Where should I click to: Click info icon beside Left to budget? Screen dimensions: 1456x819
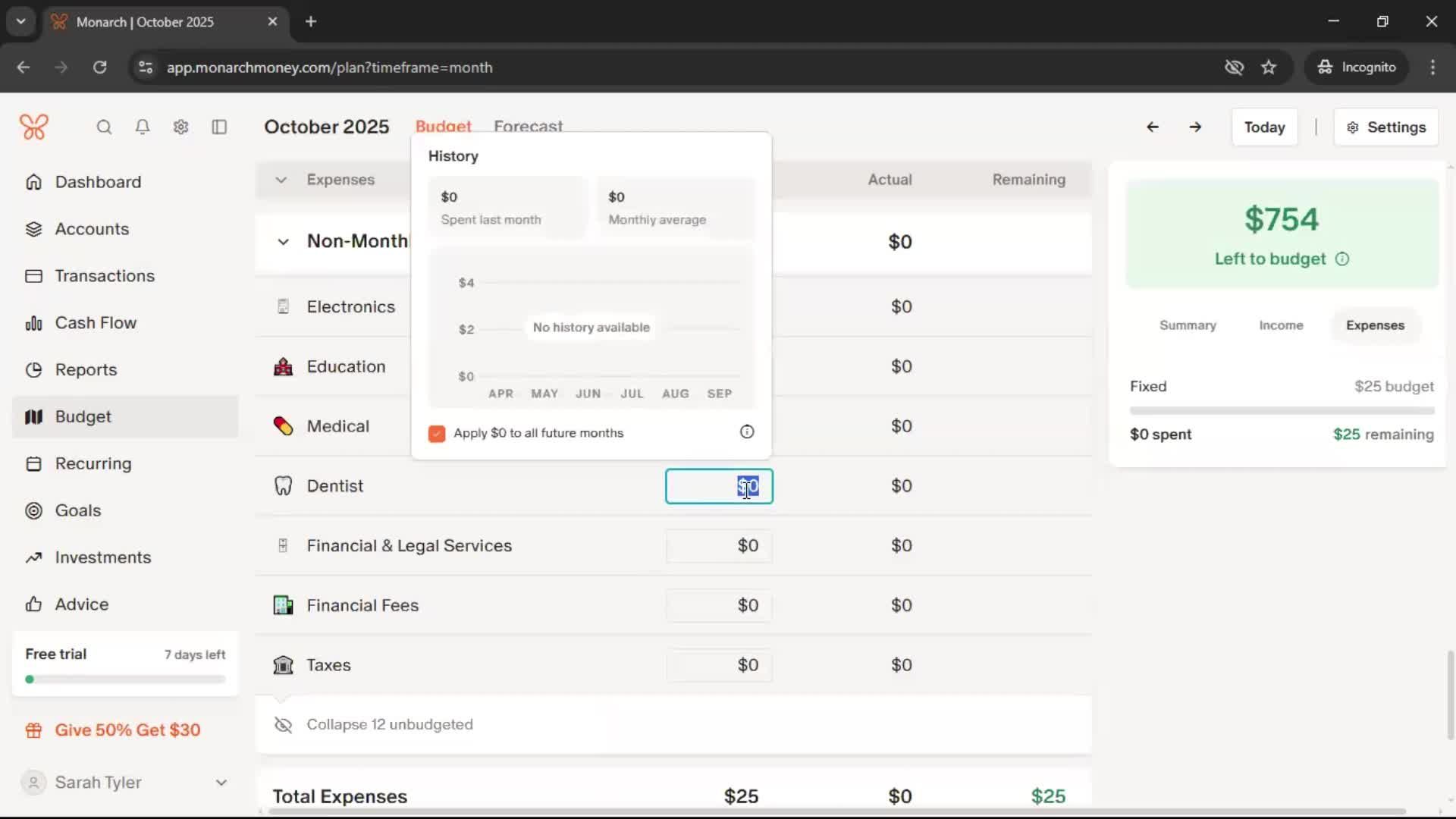[x=1342, y=259]
